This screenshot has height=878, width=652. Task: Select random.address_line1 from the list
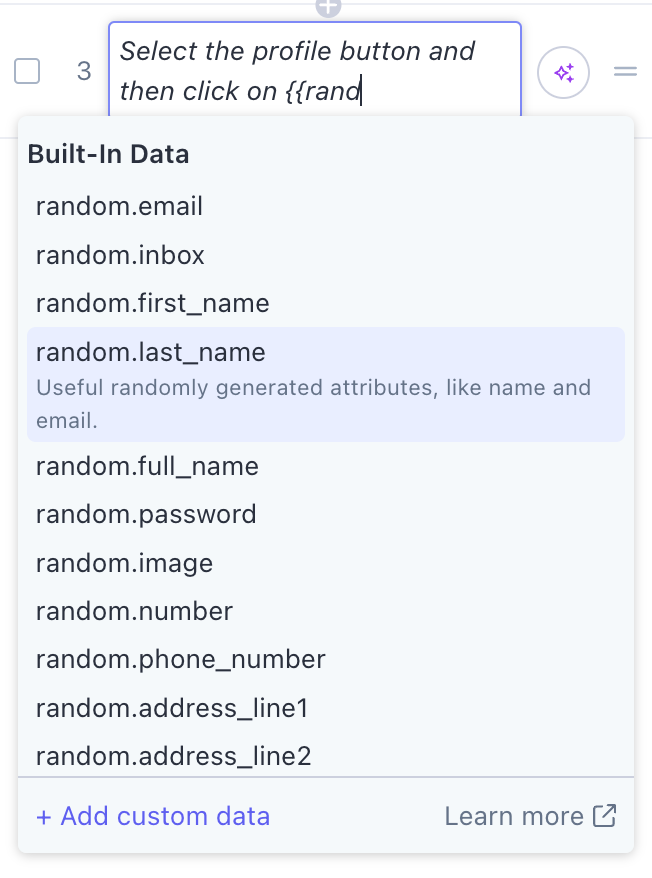[172, 707]
